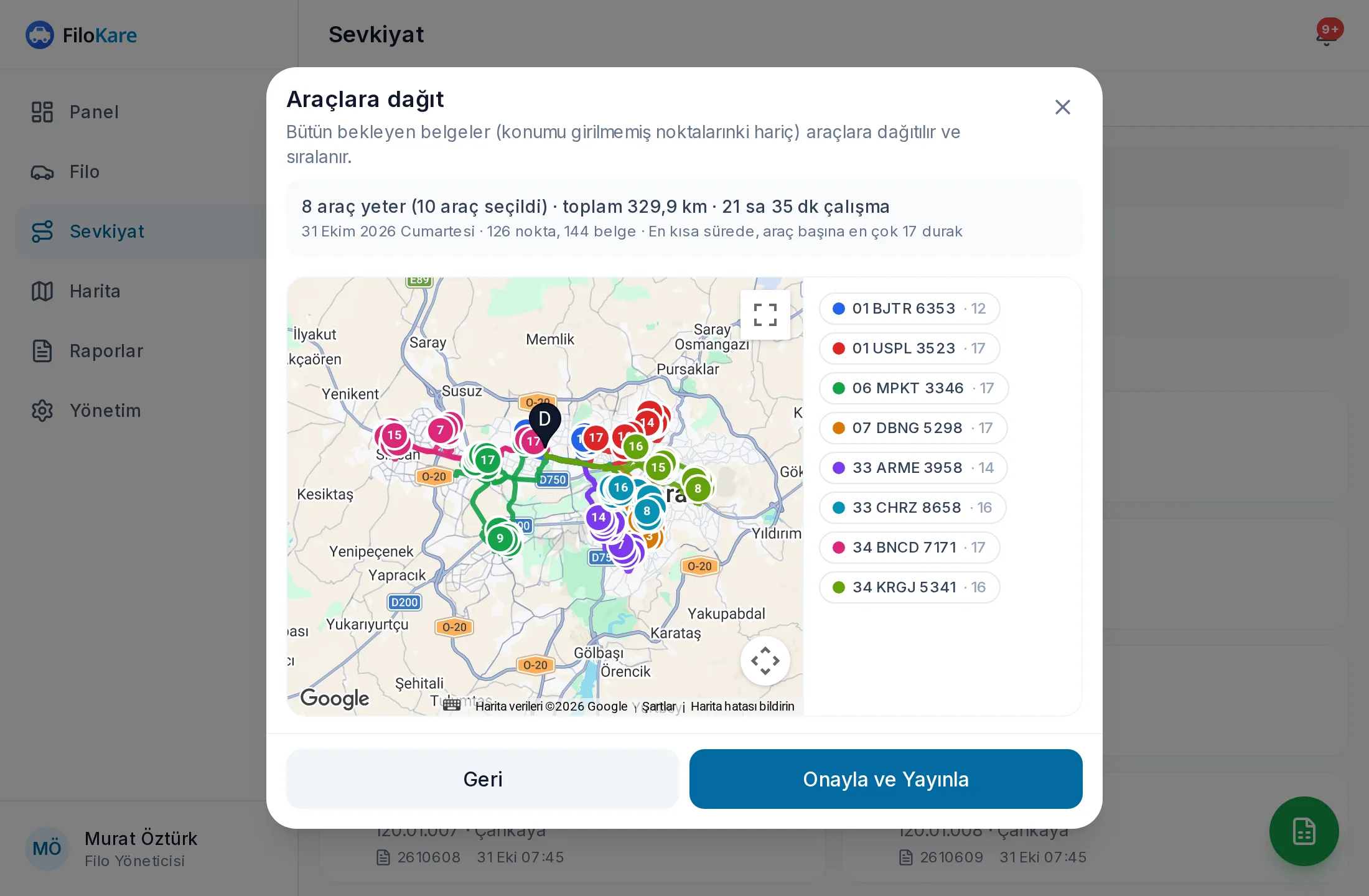Open the Şartlar map terms link
This screenshot has width=1369, height=896.
tap(659, 706)
